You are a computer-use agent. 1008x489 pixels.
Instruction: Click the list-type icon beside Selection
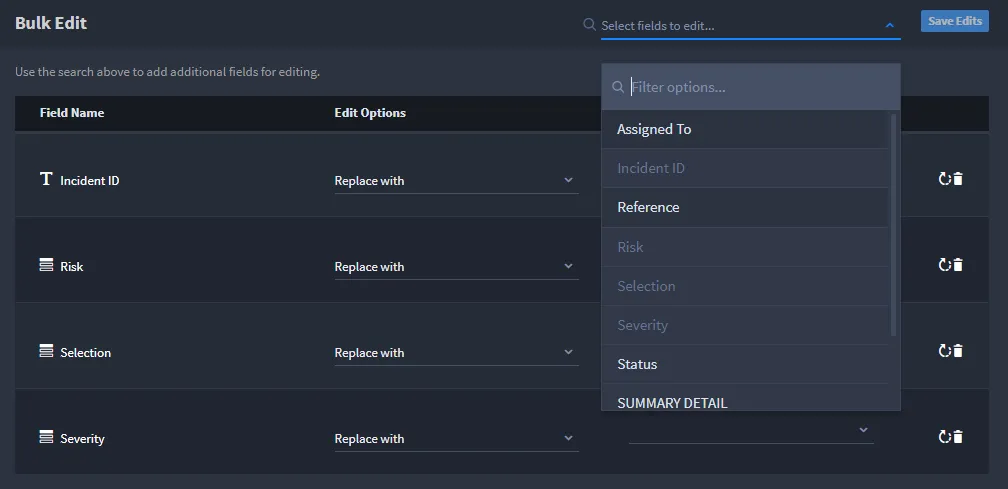click(x=46, y=351)
